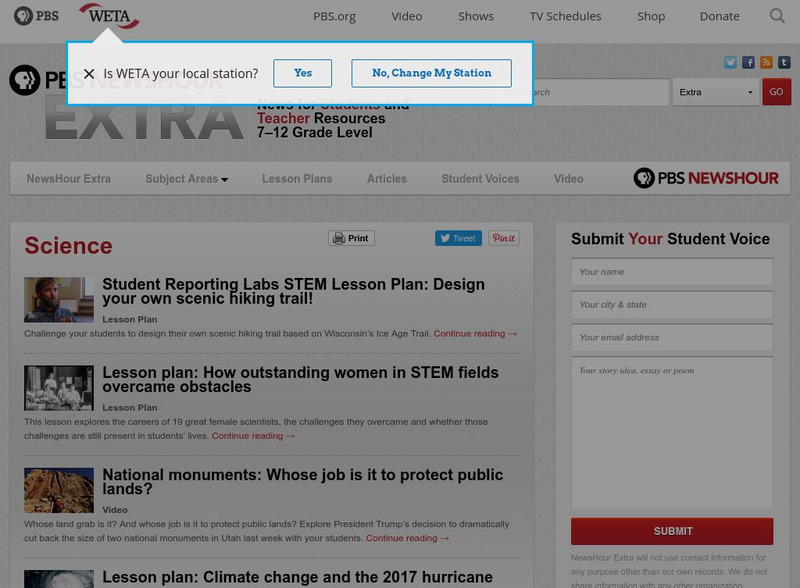Screen dimensions: 800x588
Task: Click the Facebook icon near the search bar
Action: pyautogui.click(x=749, y=62)
